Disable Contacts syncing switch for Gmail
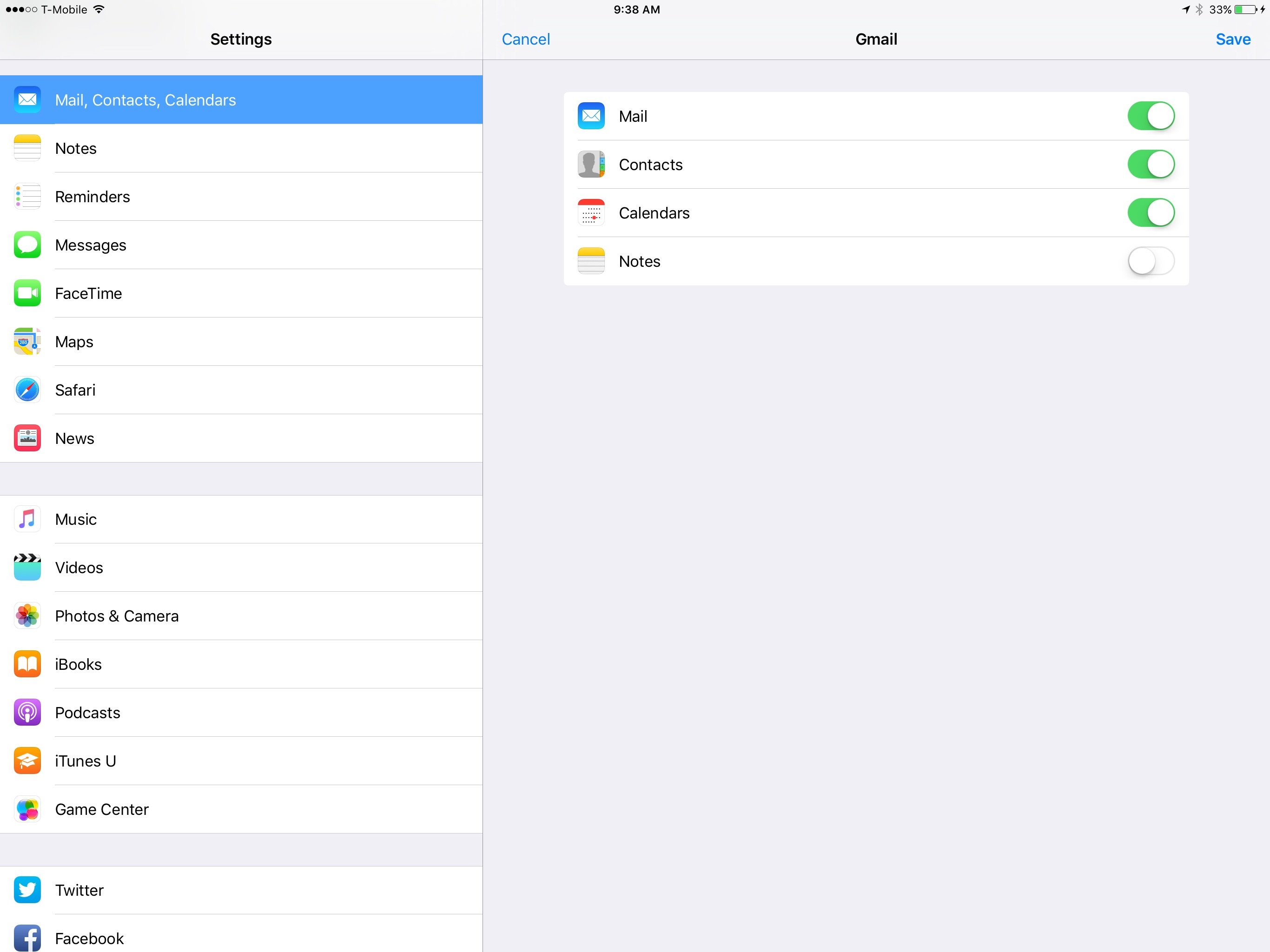The image size is (1270, 952). pos(1151,164)
